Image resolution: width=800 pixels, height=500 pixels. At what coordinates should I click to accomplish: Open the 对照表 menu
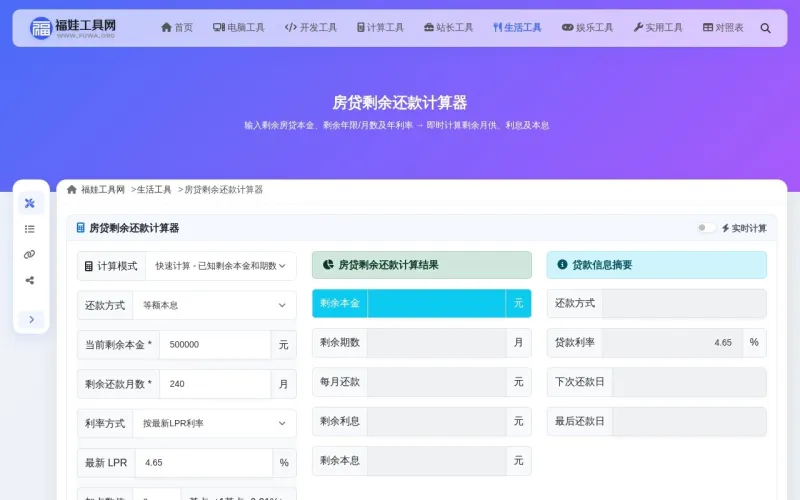[x=723, y=28]
